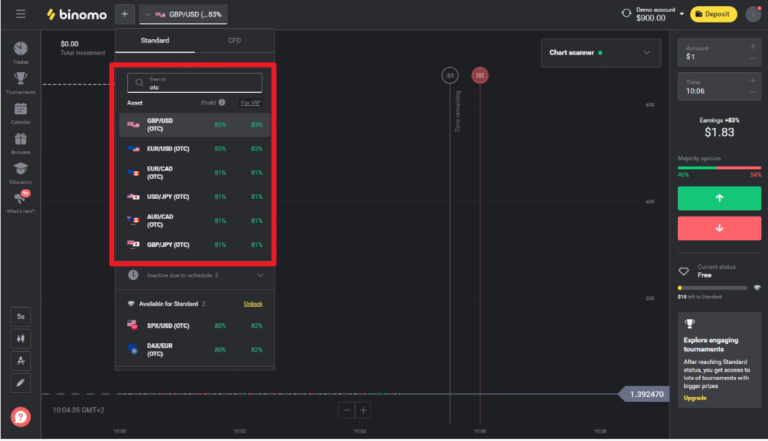
Task: Click the Amount $1 field
Action: 719,52
